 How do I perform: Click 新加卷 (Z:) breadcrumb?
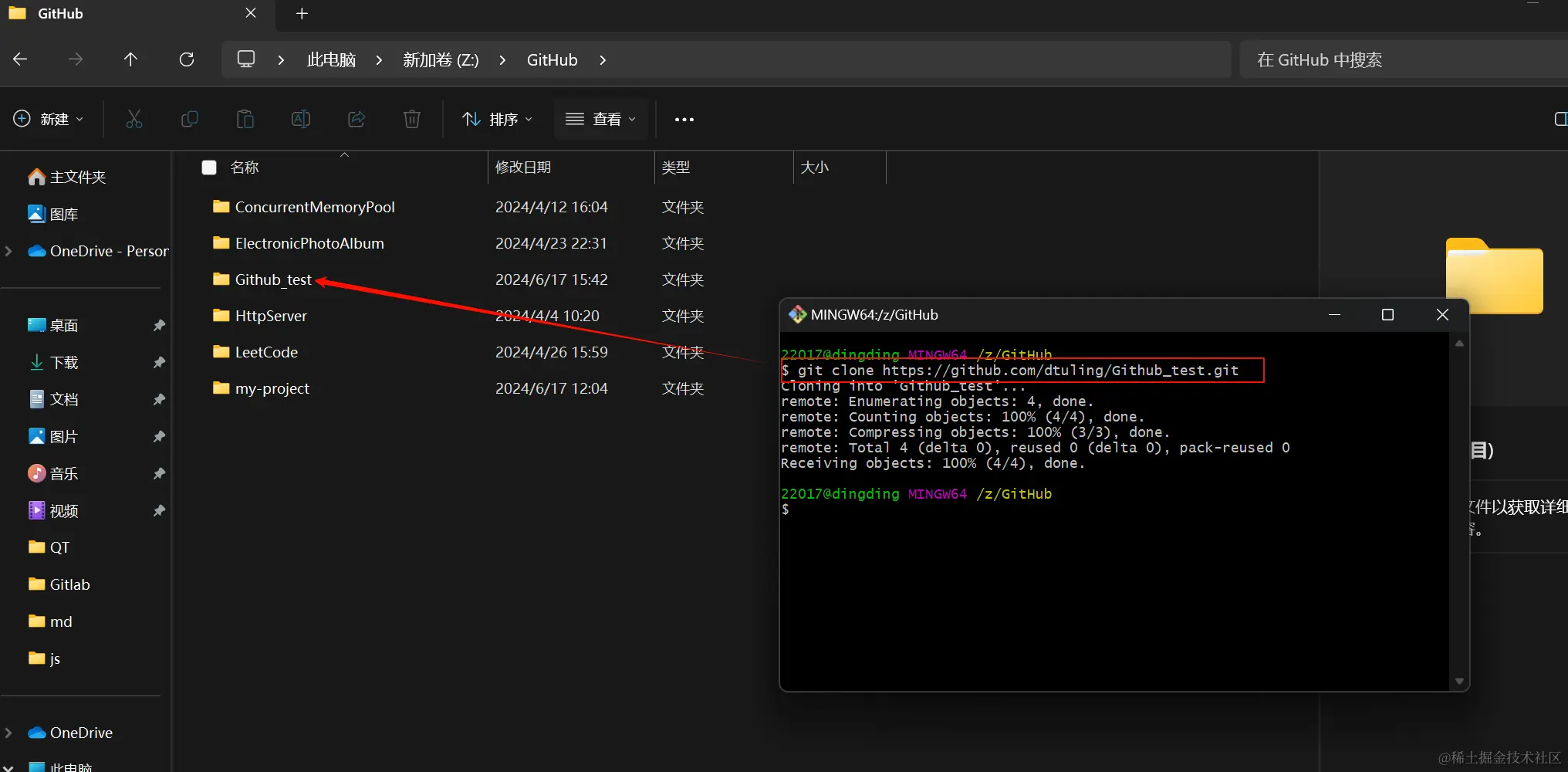pos(441,59)
